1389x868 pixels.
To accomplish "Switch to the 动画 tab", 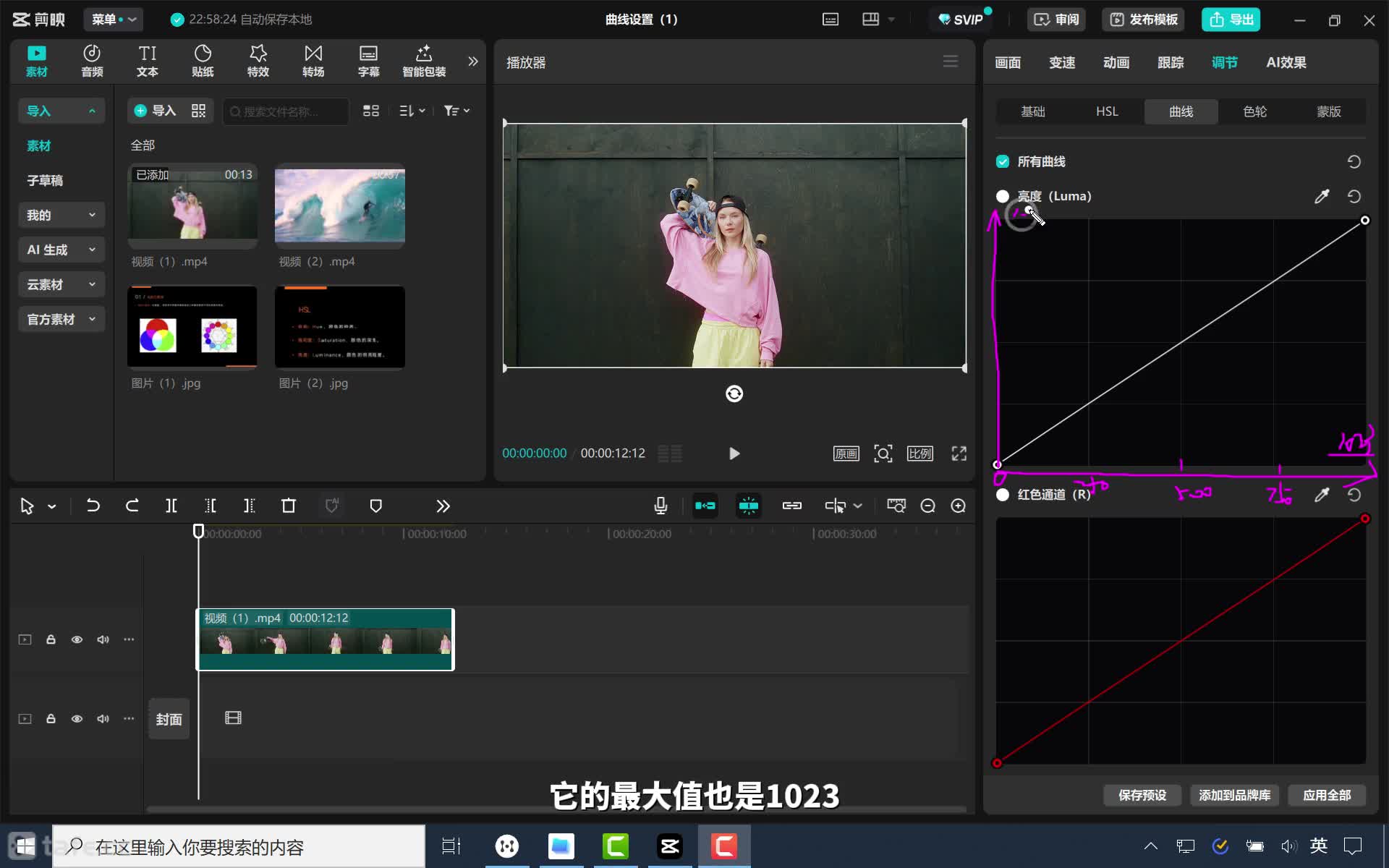I will coord(1116,62).
